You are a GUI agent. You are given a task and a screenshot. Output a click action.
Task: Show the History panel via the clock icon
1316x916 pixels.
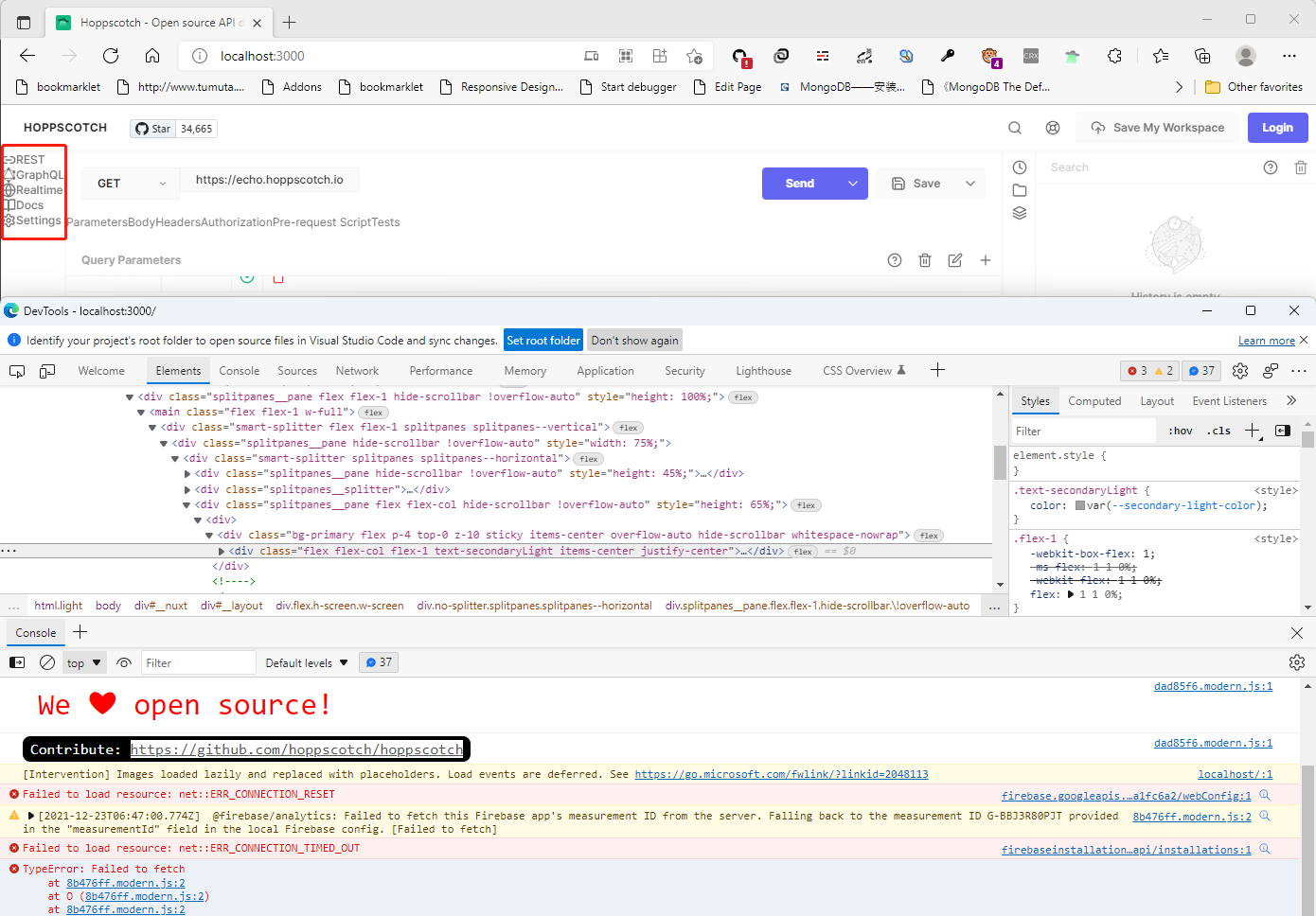point(1019,167)
